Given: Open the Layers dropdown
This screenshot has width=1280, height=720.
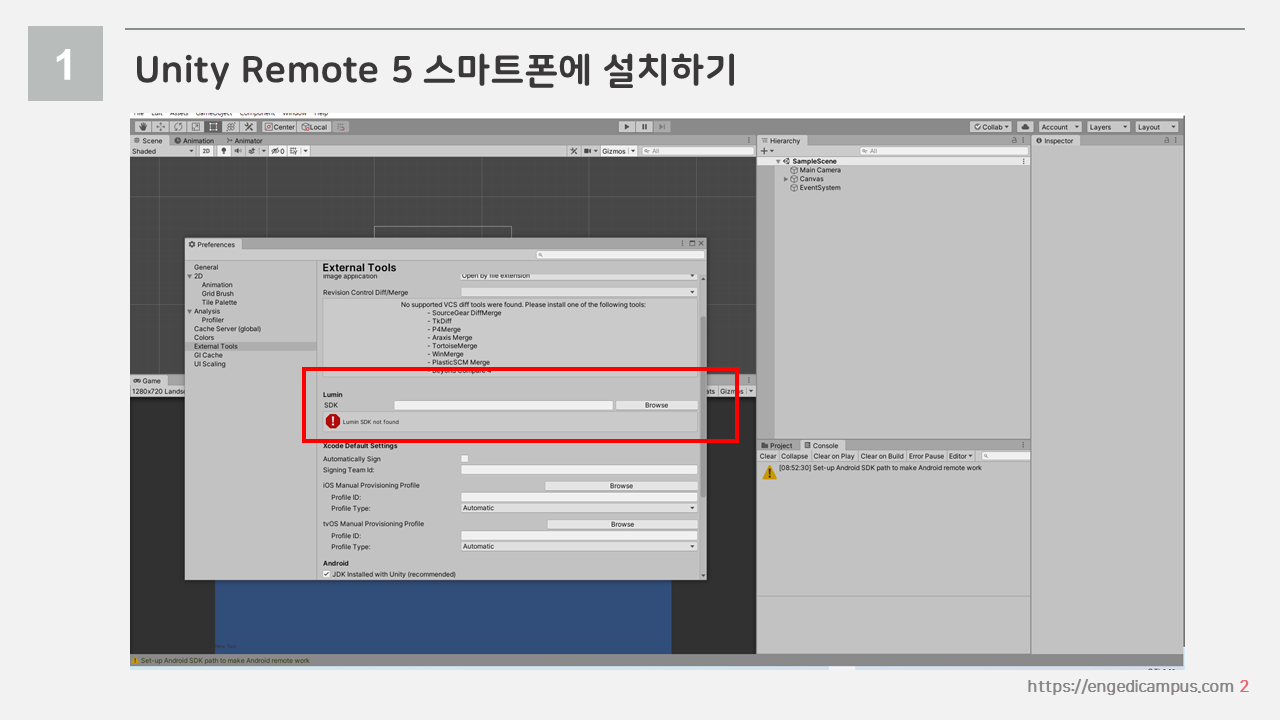Looking at the screenshot, I should [1107, 127].
